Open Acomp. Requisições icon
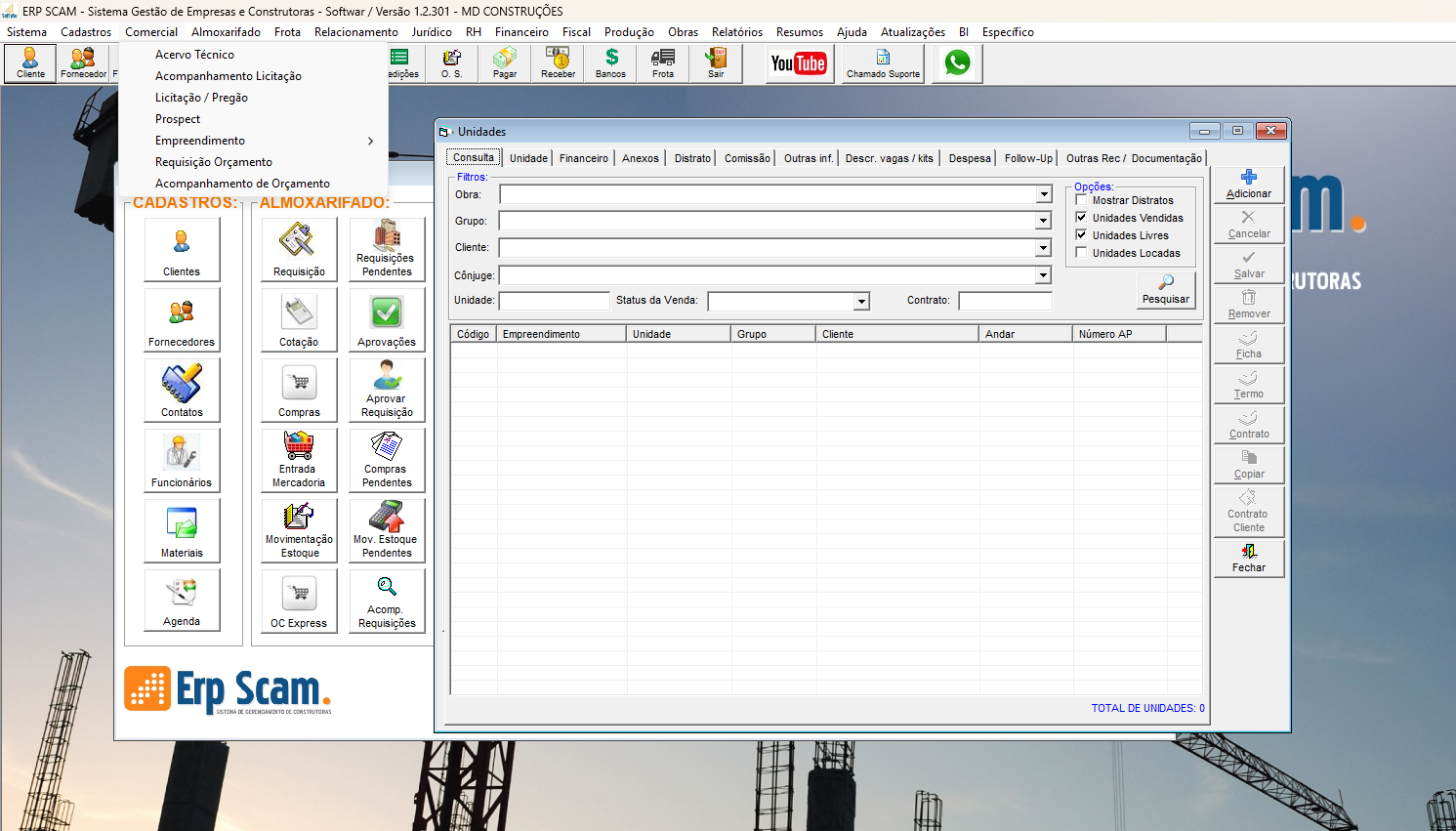Image resolution: width=1456 pixels, height=831 pixels. click(387, 602)
